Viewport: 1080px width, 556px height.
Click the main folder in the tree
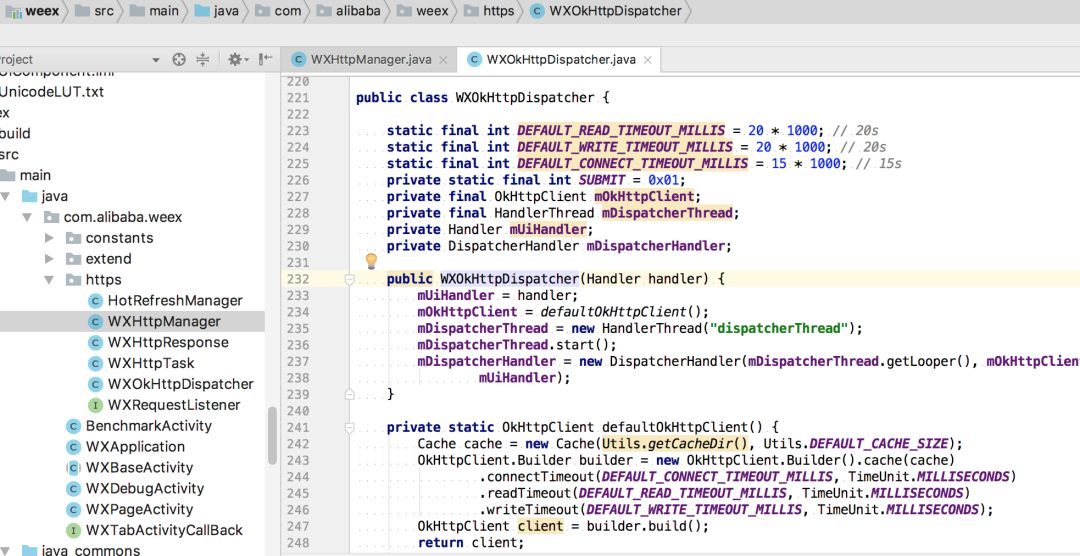(x=35, y=176)
